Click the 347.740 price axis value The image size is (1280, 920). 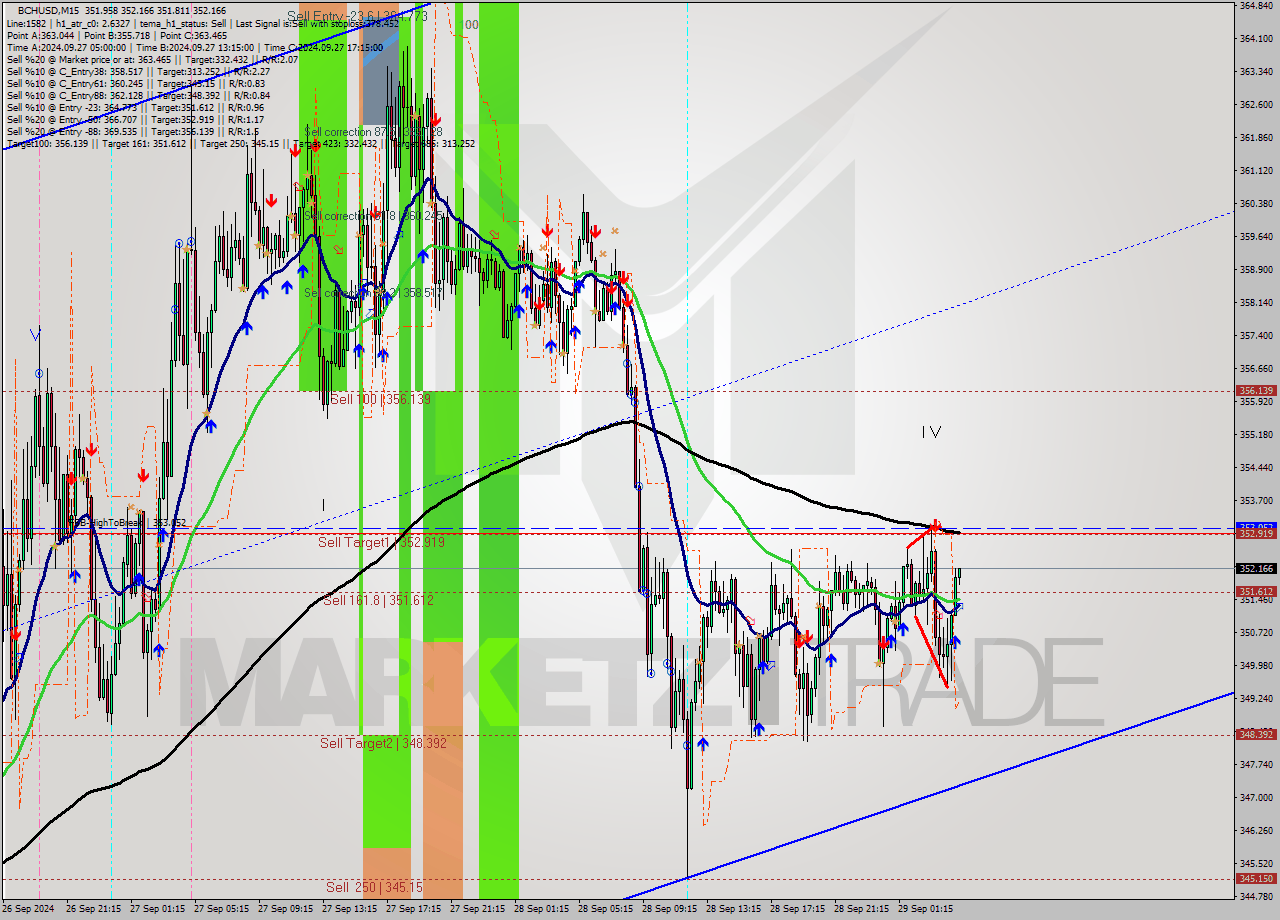(1256, 764)
